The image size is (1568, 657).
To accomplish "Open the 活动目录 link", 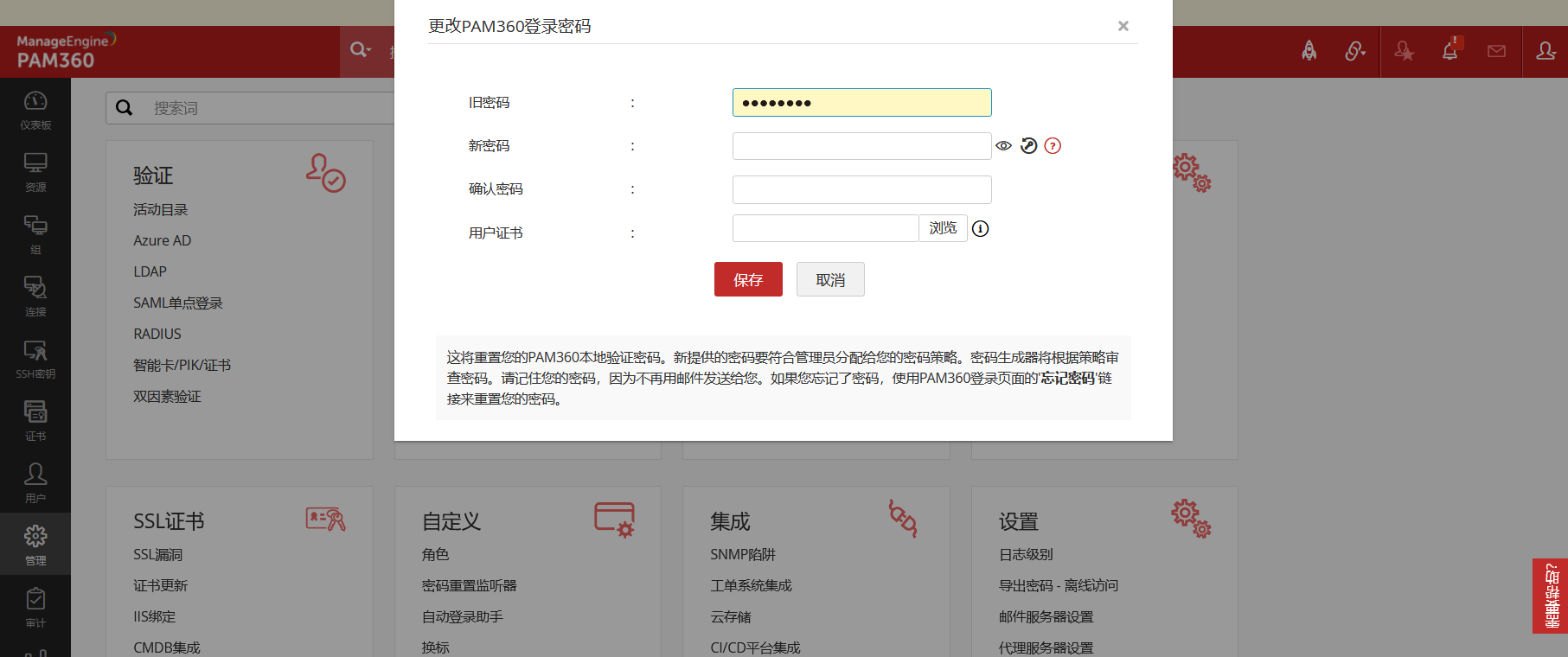I will tap(161, 209).
